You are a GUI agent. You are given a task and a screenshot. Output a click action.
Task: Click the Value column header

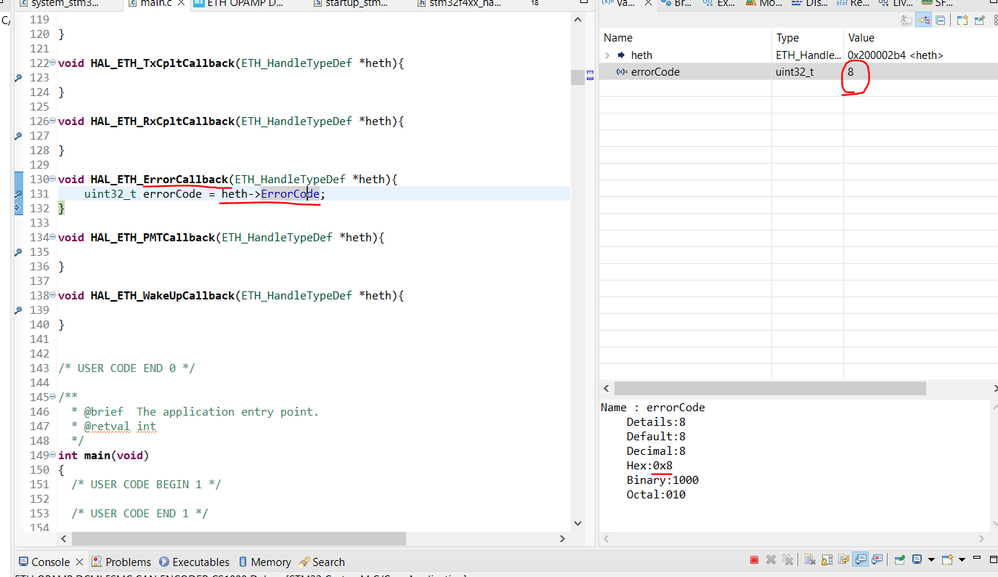(x=920, y=38)
